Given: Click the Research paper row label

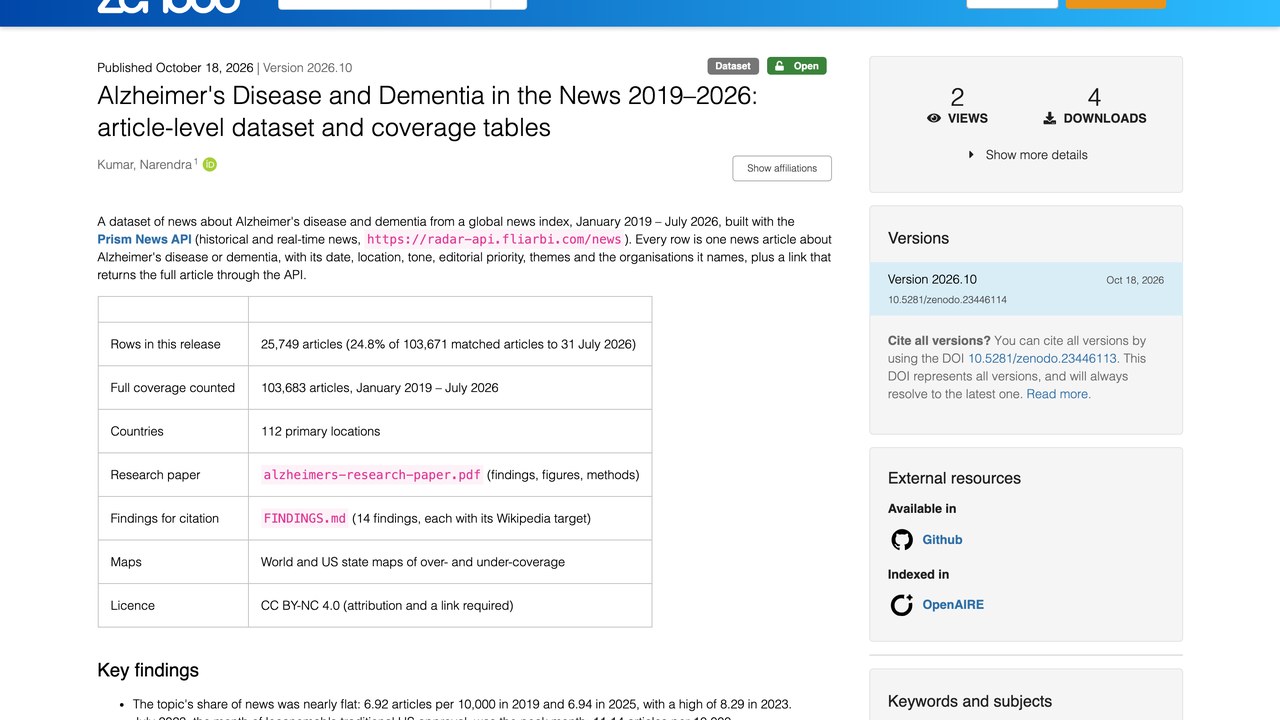Looking at the screenshot, I should click(x=155, y=475).
